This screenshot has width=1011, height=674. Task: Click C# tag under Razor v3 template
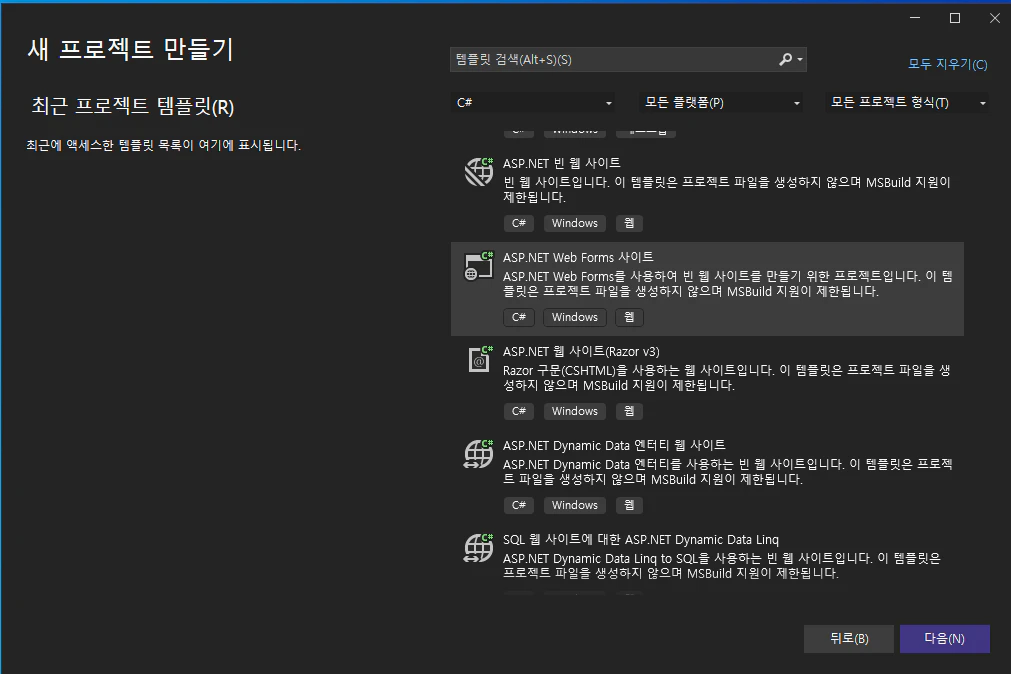519,411
